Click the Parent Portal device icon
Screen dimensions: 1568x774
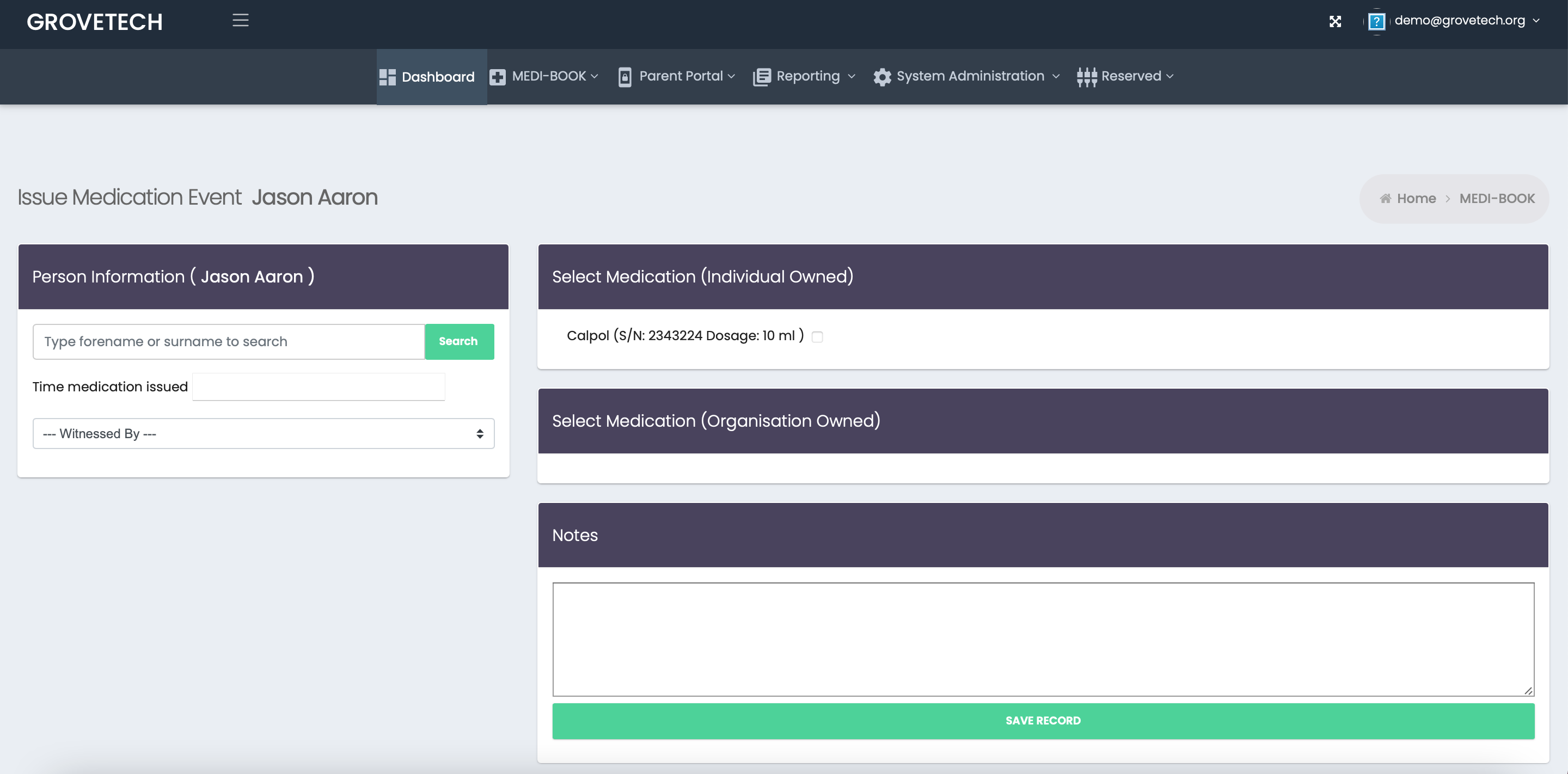coord(624,77)
